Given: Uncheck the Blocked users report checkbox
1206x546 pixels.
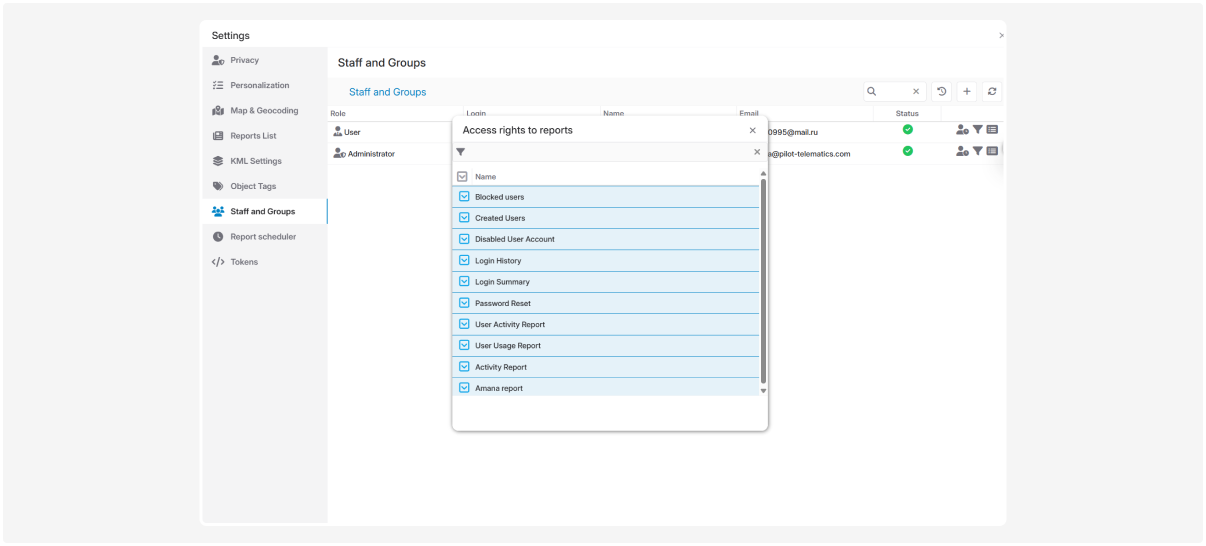Looking at the screenshot, I should click(x=464, y=197).
